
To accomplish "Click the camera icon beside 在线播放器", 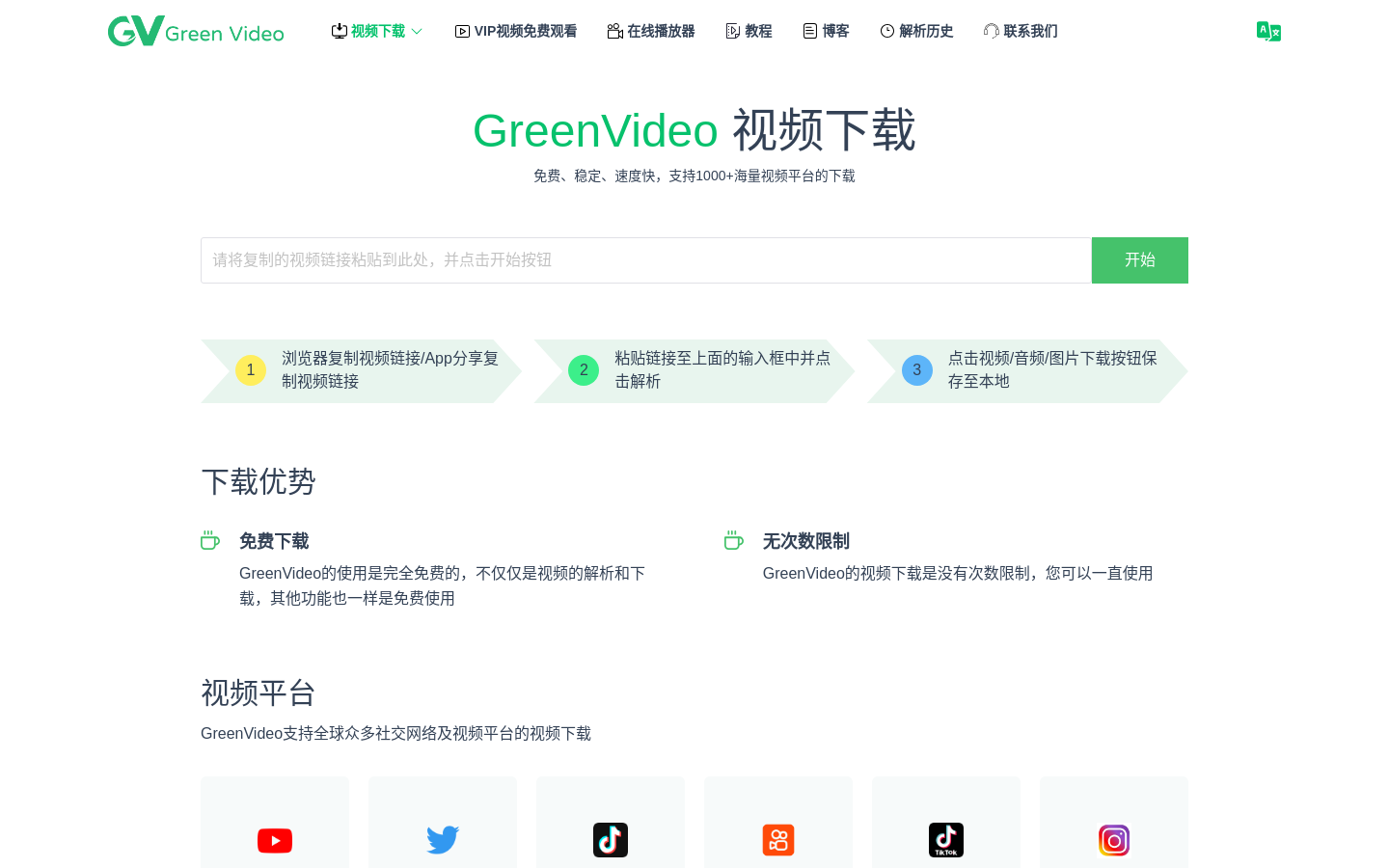I will (x=614, y=31).
